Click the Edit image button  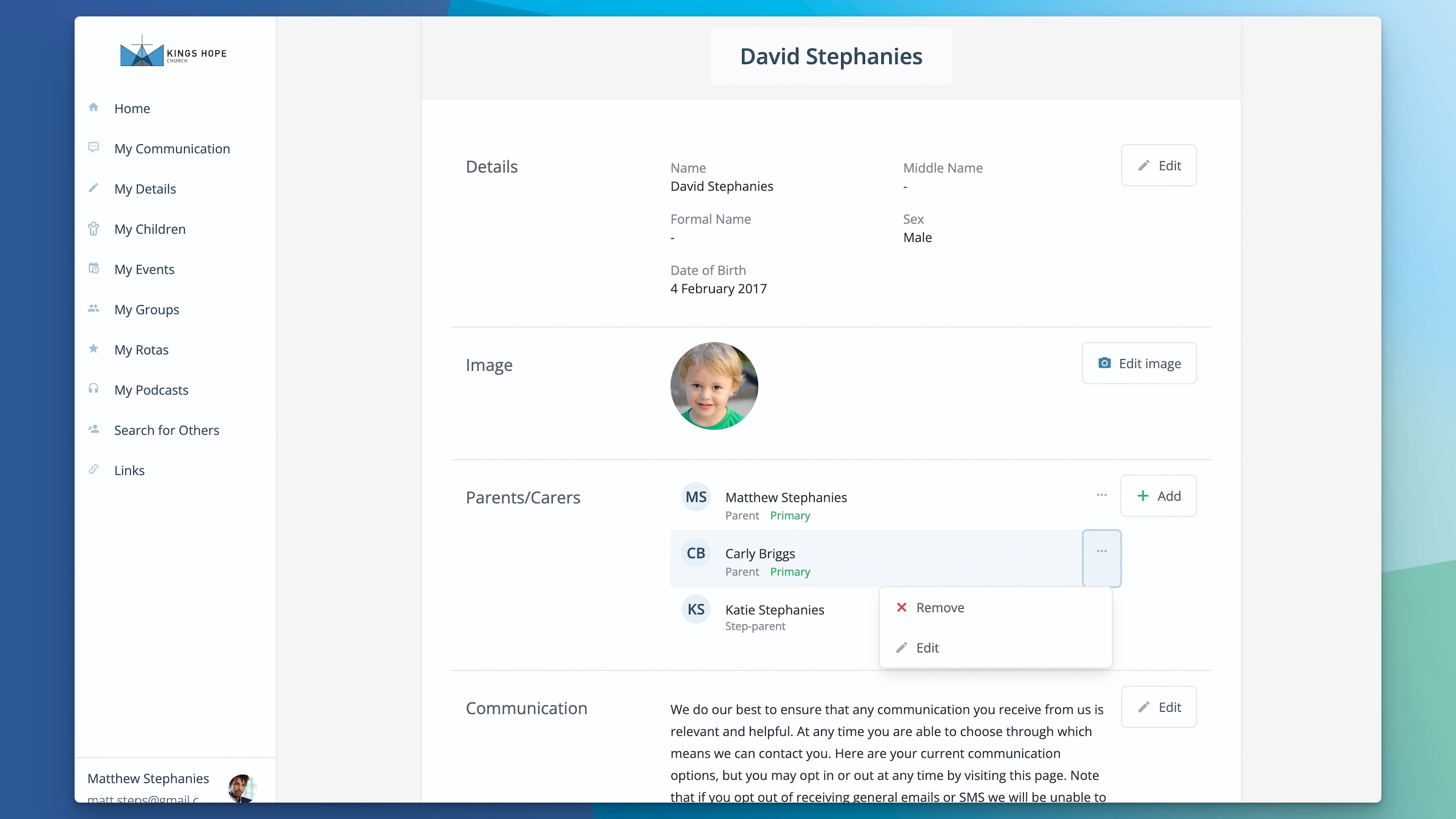tap(1139, 363)
